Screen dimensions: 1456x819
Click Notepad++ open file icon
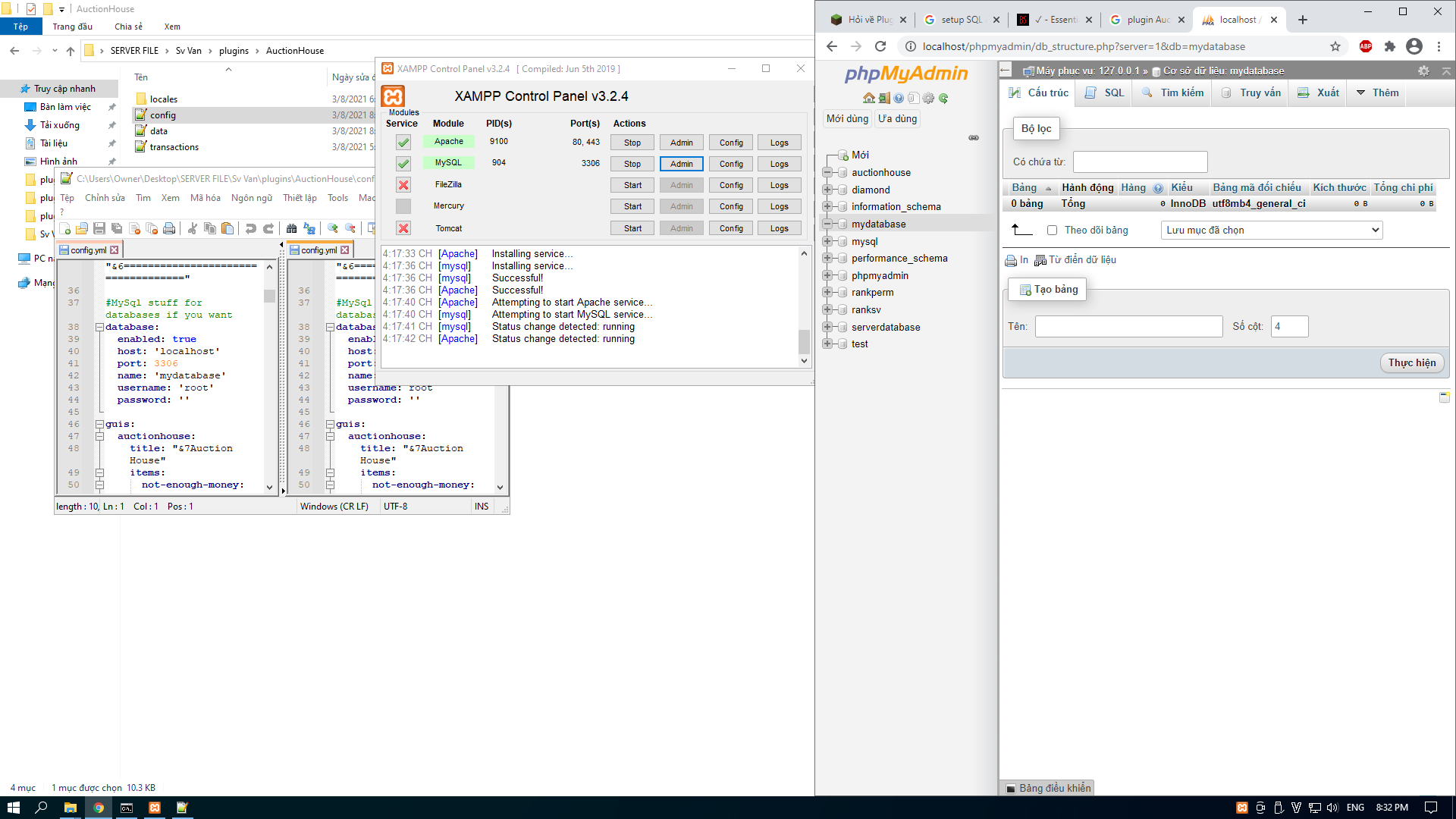tap(82, 228)
